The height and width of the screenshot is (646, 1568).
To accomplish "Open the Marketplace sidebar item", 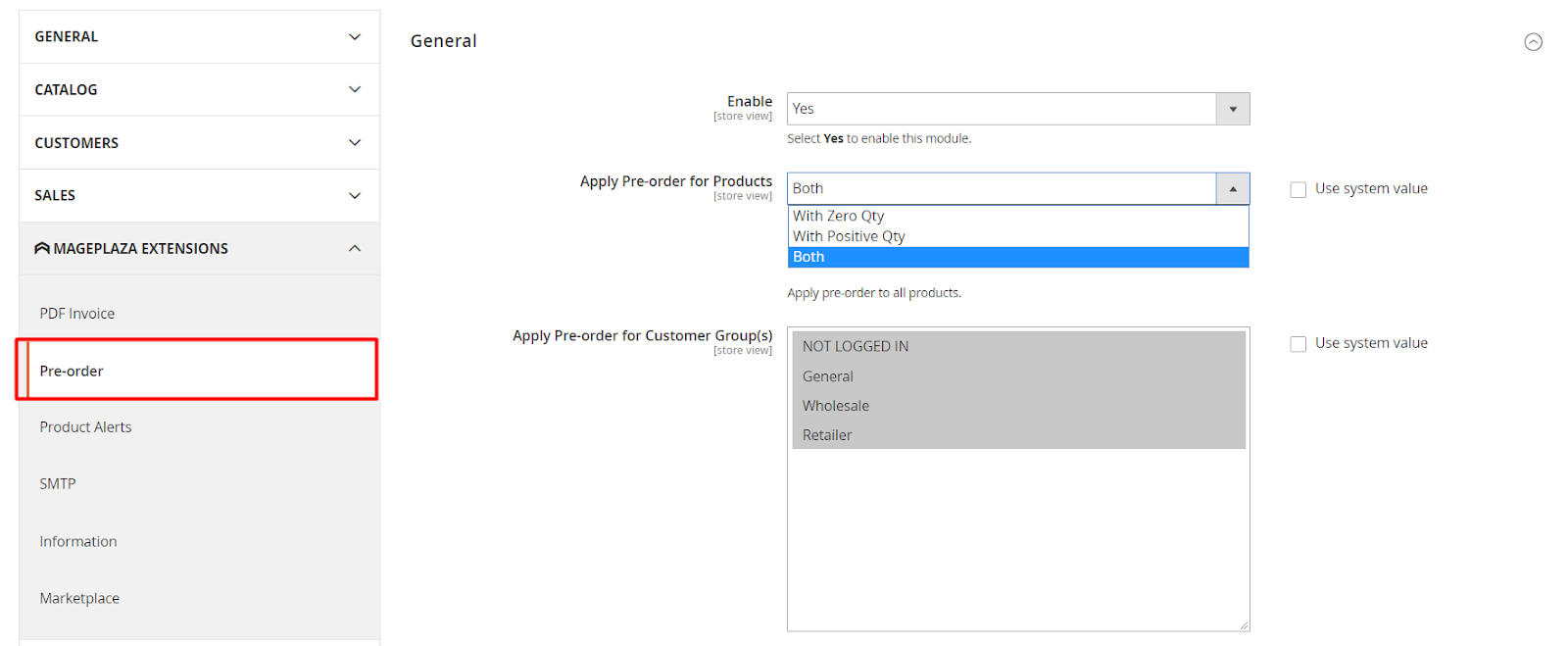I will tap(79, 599).
